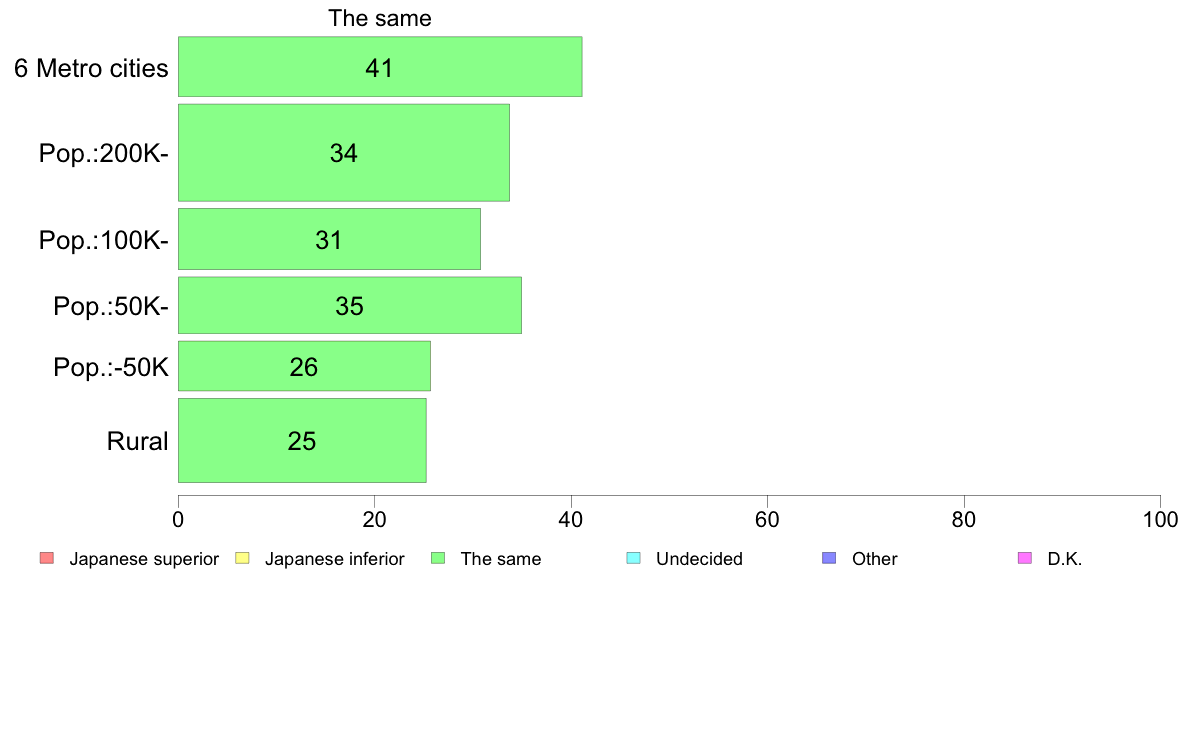Select the Rural bar showing 25
The image size is (1188, 736).
pos(302,440)
